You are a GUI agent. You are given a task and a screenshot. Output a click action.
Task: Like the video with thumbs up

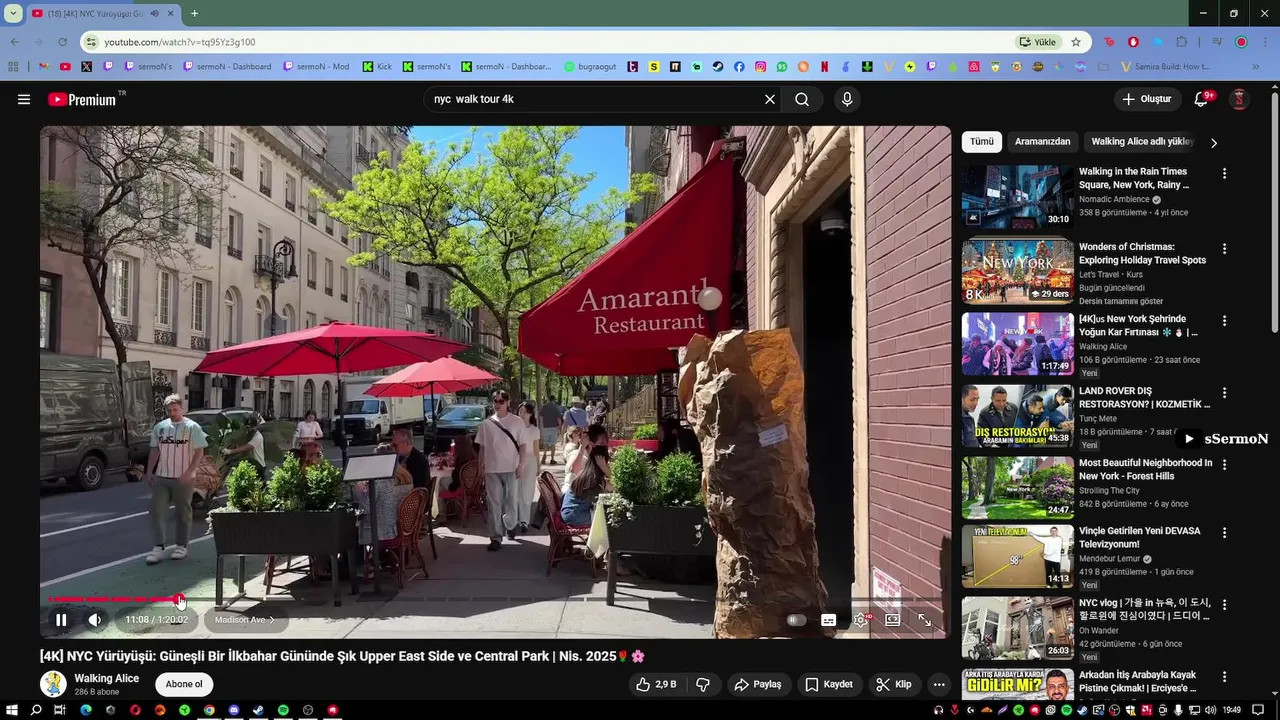point(655,684)
